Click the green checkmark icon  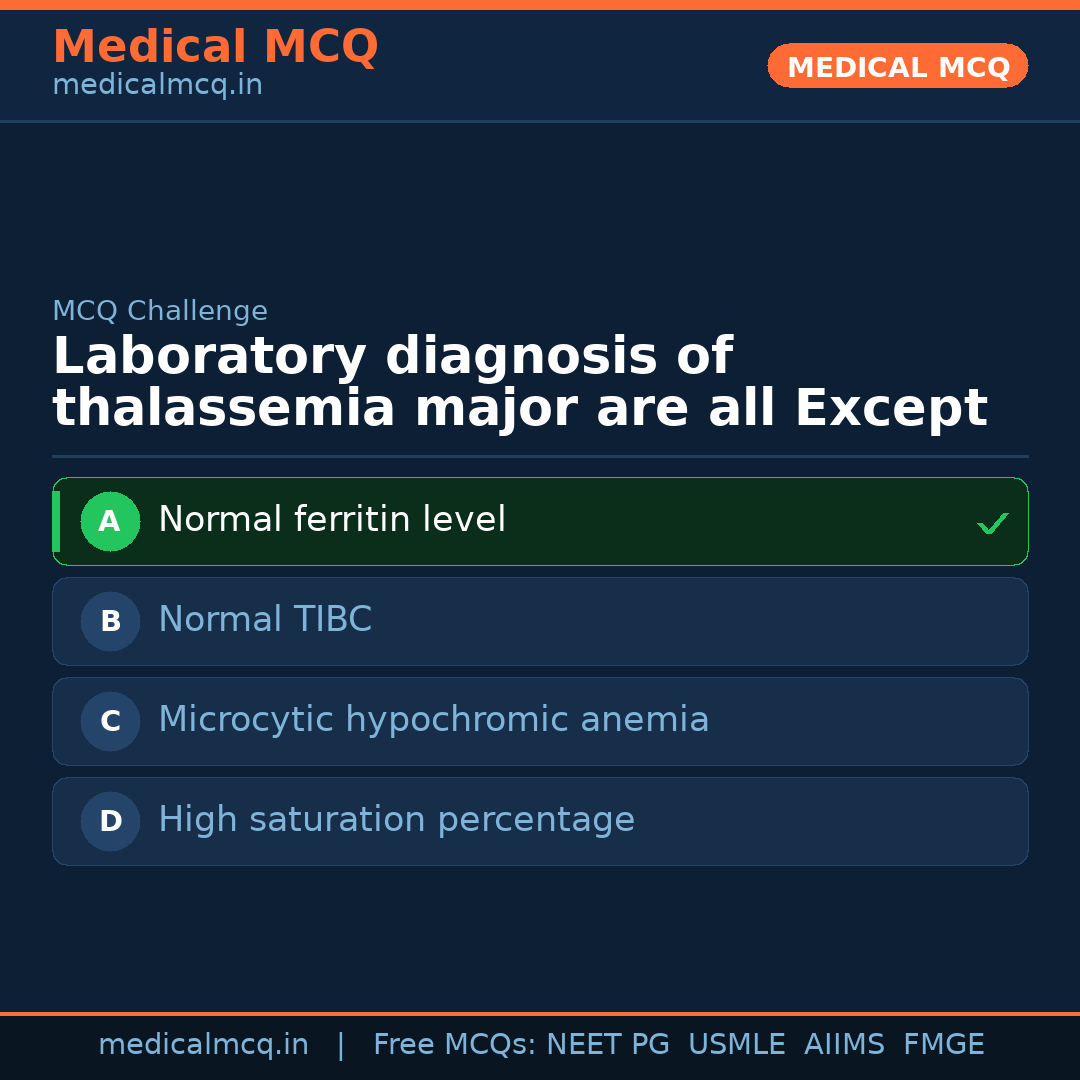tap(992, 523)
